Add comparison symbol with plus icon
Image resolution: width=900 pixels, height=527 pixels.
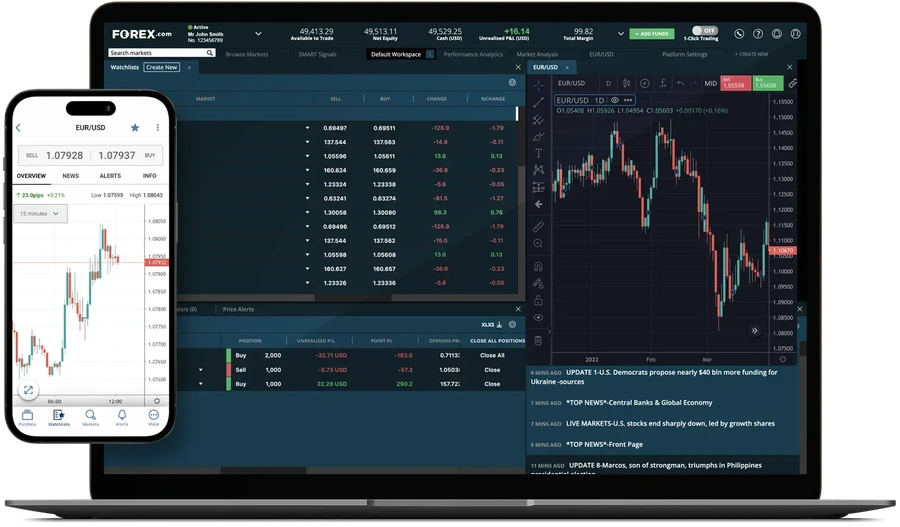[x=645, y=83]
